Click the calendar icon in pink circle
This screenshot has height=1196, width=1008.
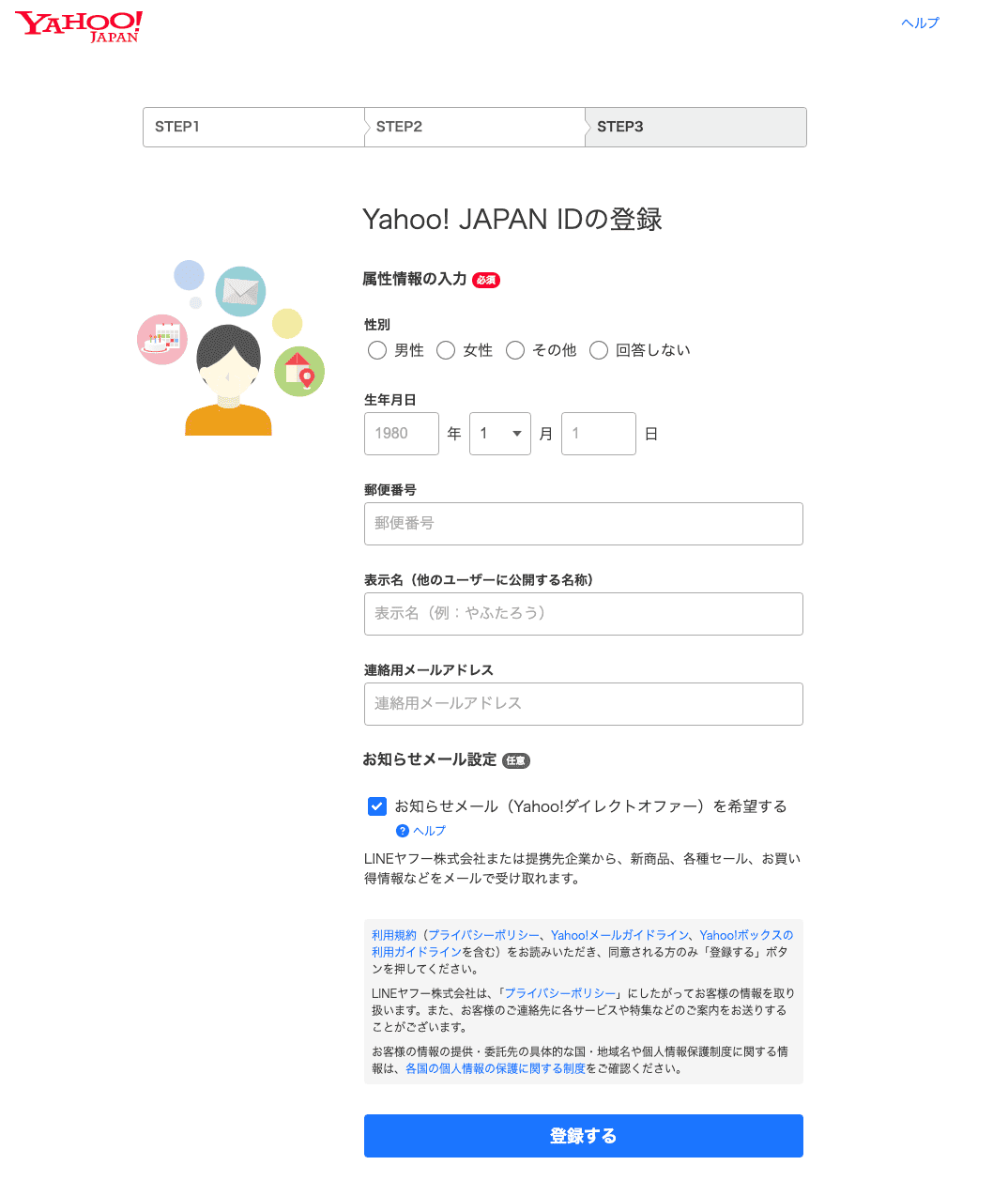[162, 339]
